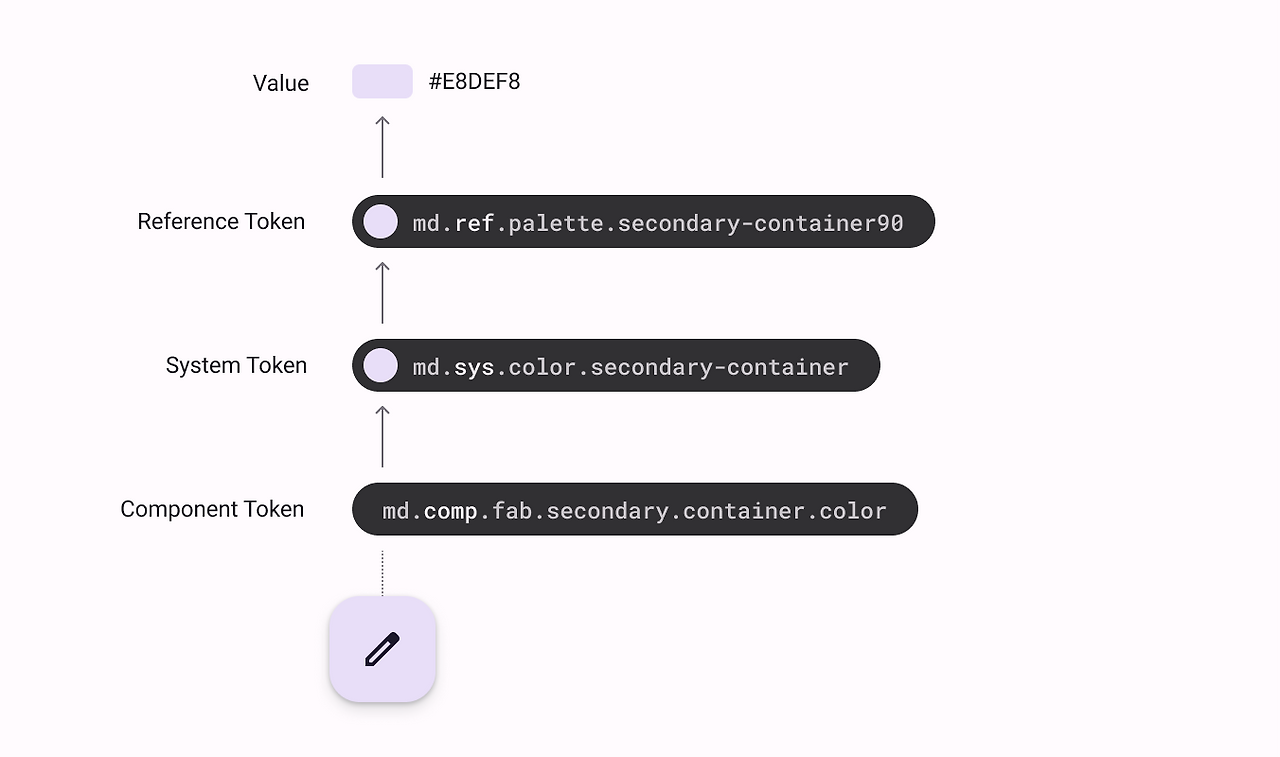1280x757 pixels.
Task: Click the pencil edit FAB button
Action: click(x=382, y=649)
